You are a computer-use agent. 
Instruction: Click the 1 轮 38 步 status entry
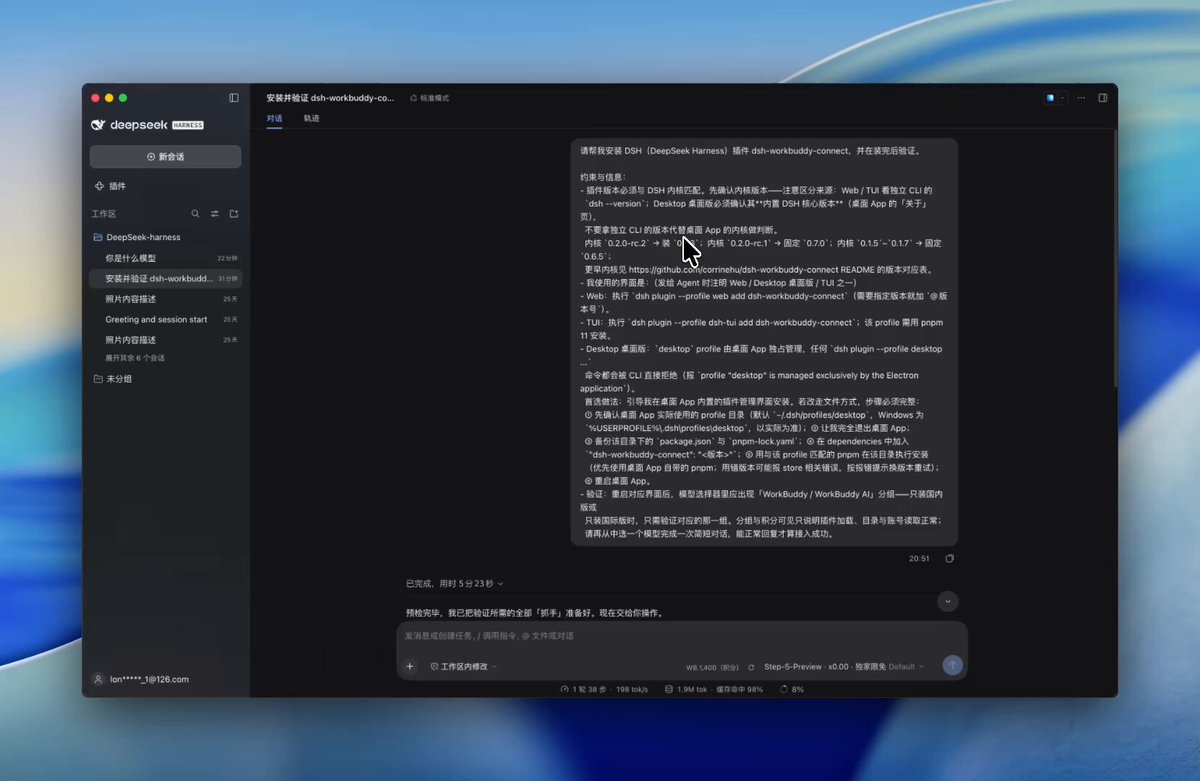point(581,689)
